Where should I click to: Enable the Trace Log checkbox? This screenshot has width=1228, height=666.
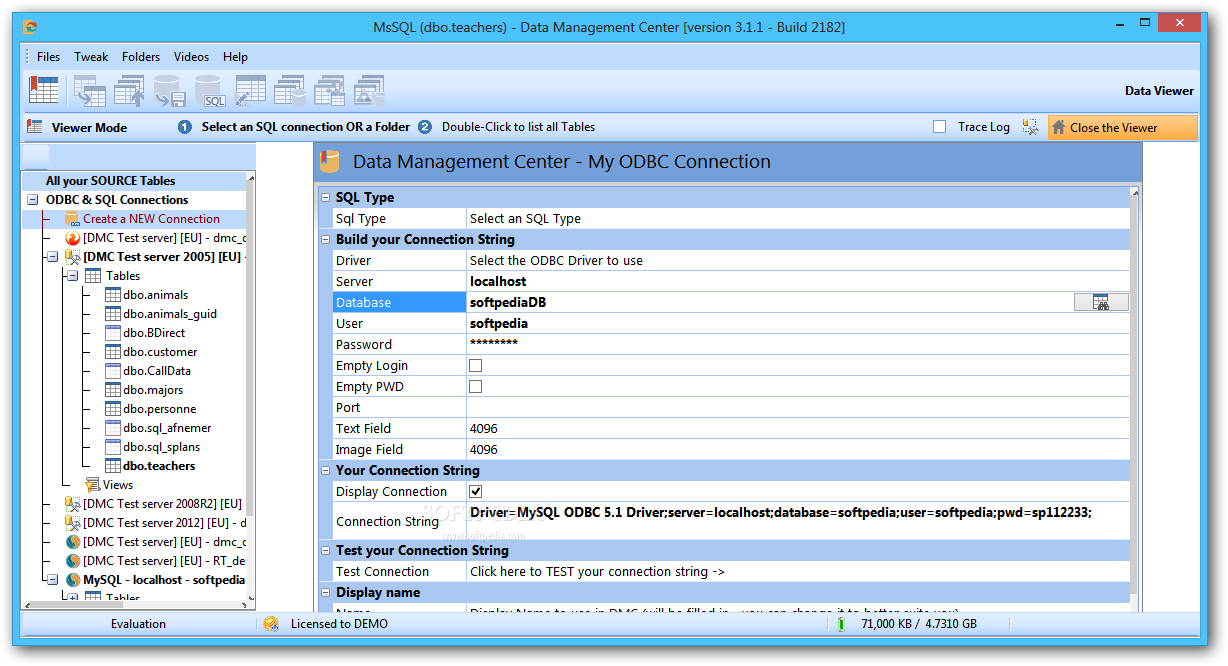[939, 127]
